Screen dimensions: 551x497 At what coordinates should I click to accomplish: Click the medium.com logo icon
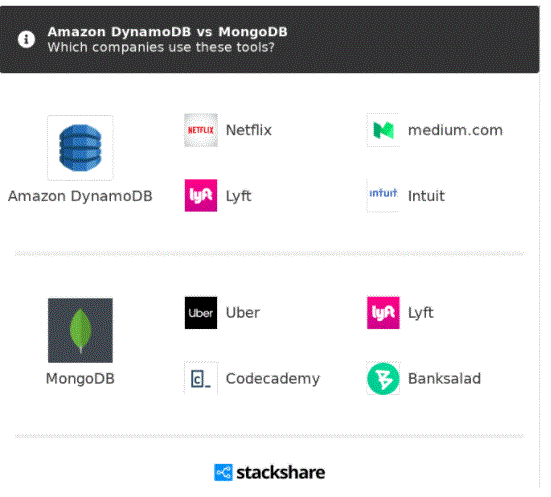click(383, 130)
